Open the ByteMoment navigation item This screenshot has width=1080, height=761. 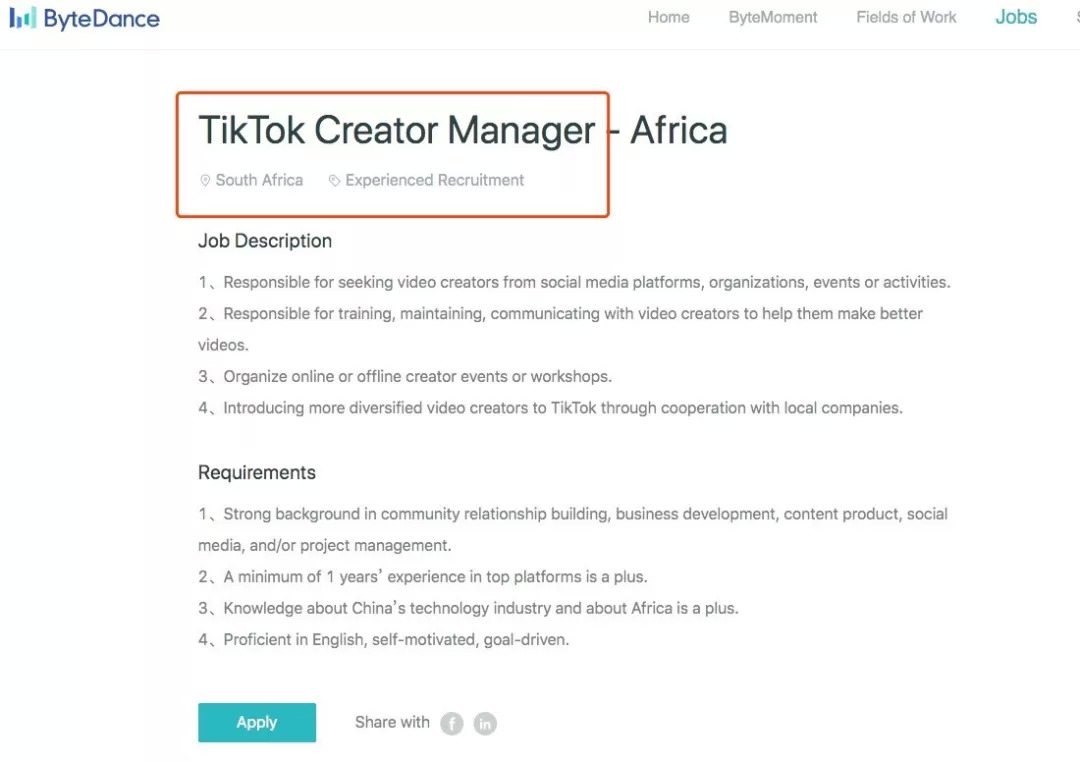tap(773, 17)
